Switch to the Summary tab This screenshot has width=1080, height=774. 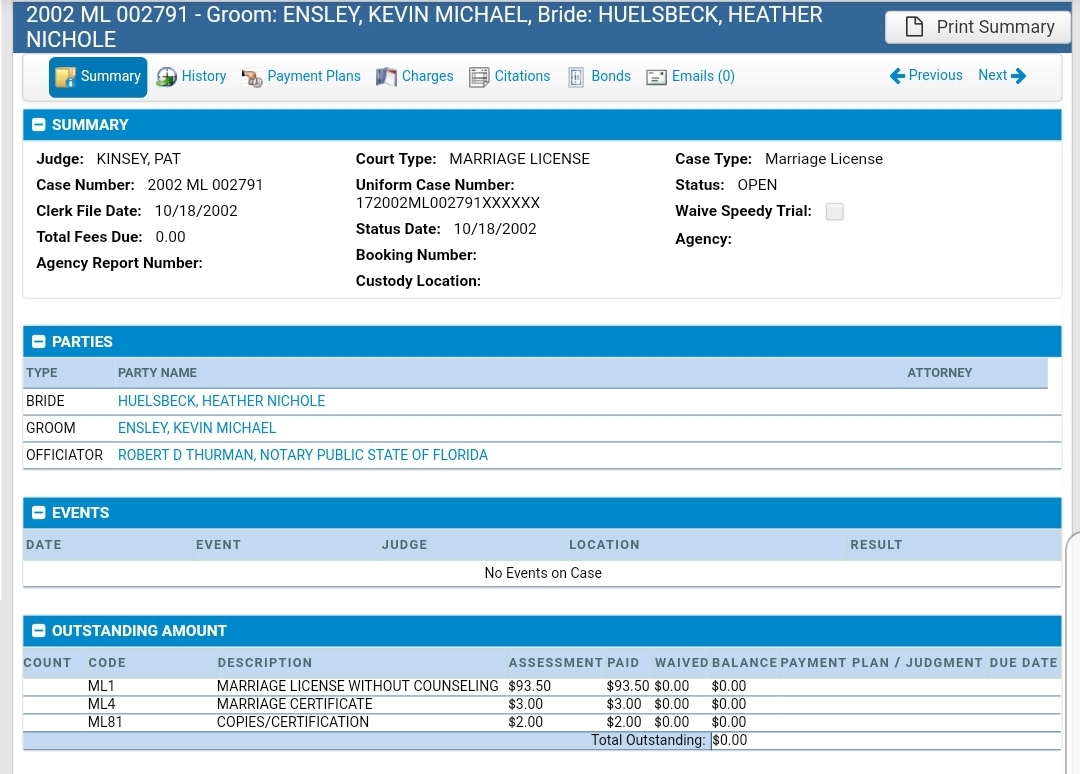98,76
